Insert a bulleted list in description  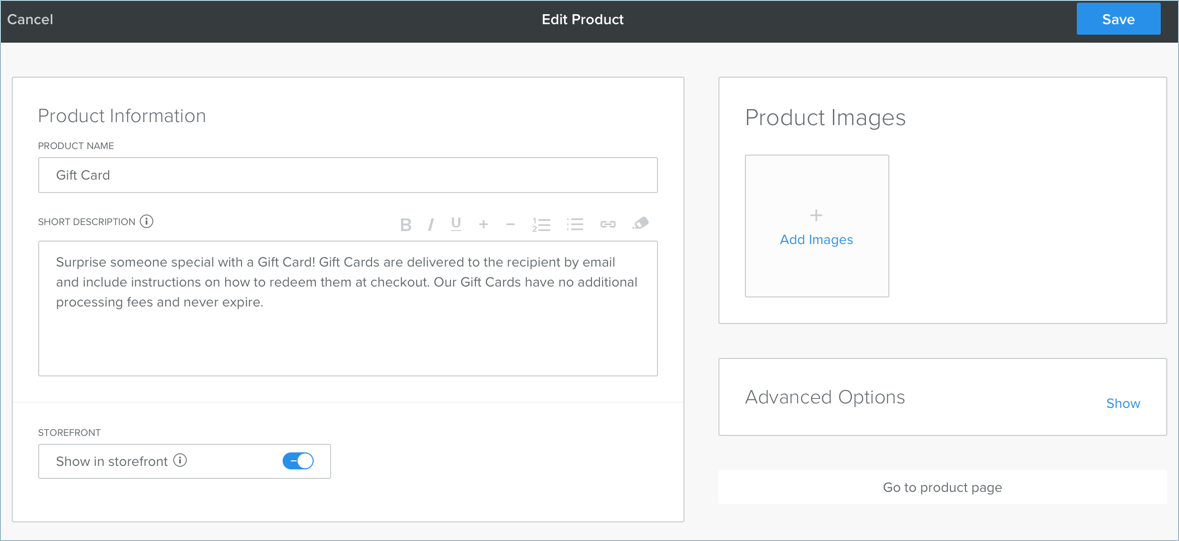[575, 224]
